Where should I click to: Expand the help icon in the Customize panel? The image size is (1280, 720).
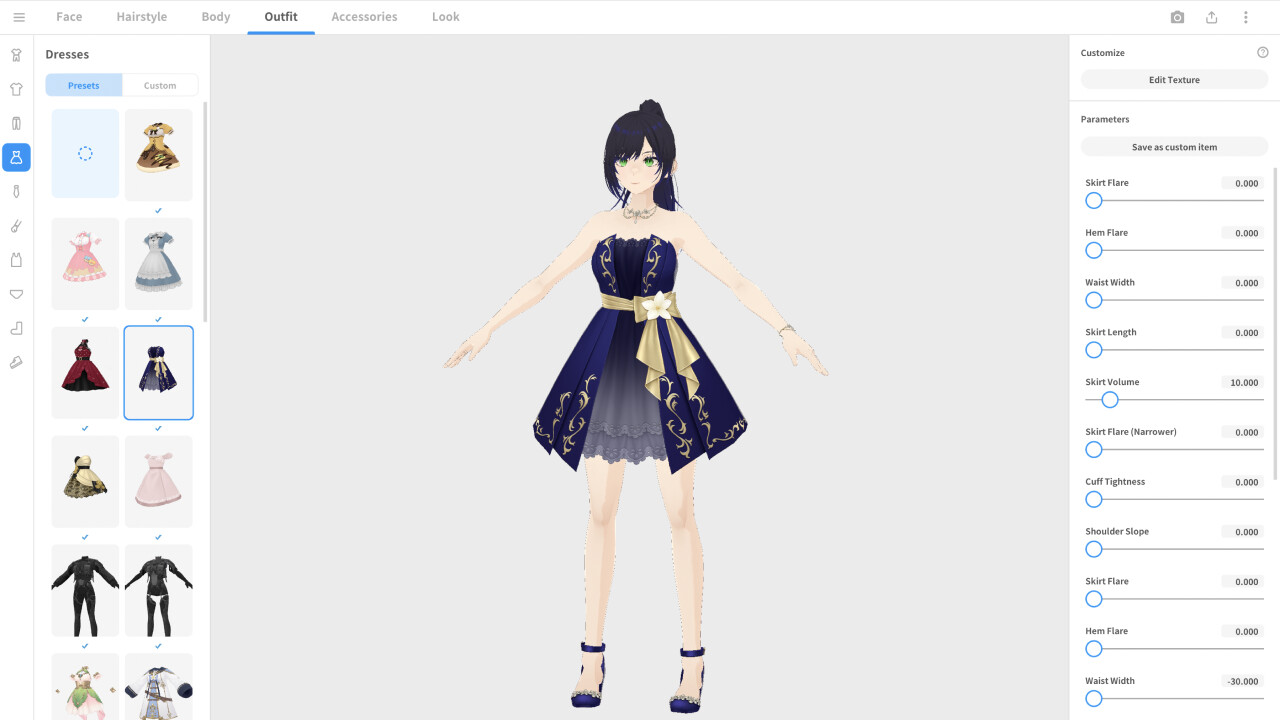point(1262,52)
